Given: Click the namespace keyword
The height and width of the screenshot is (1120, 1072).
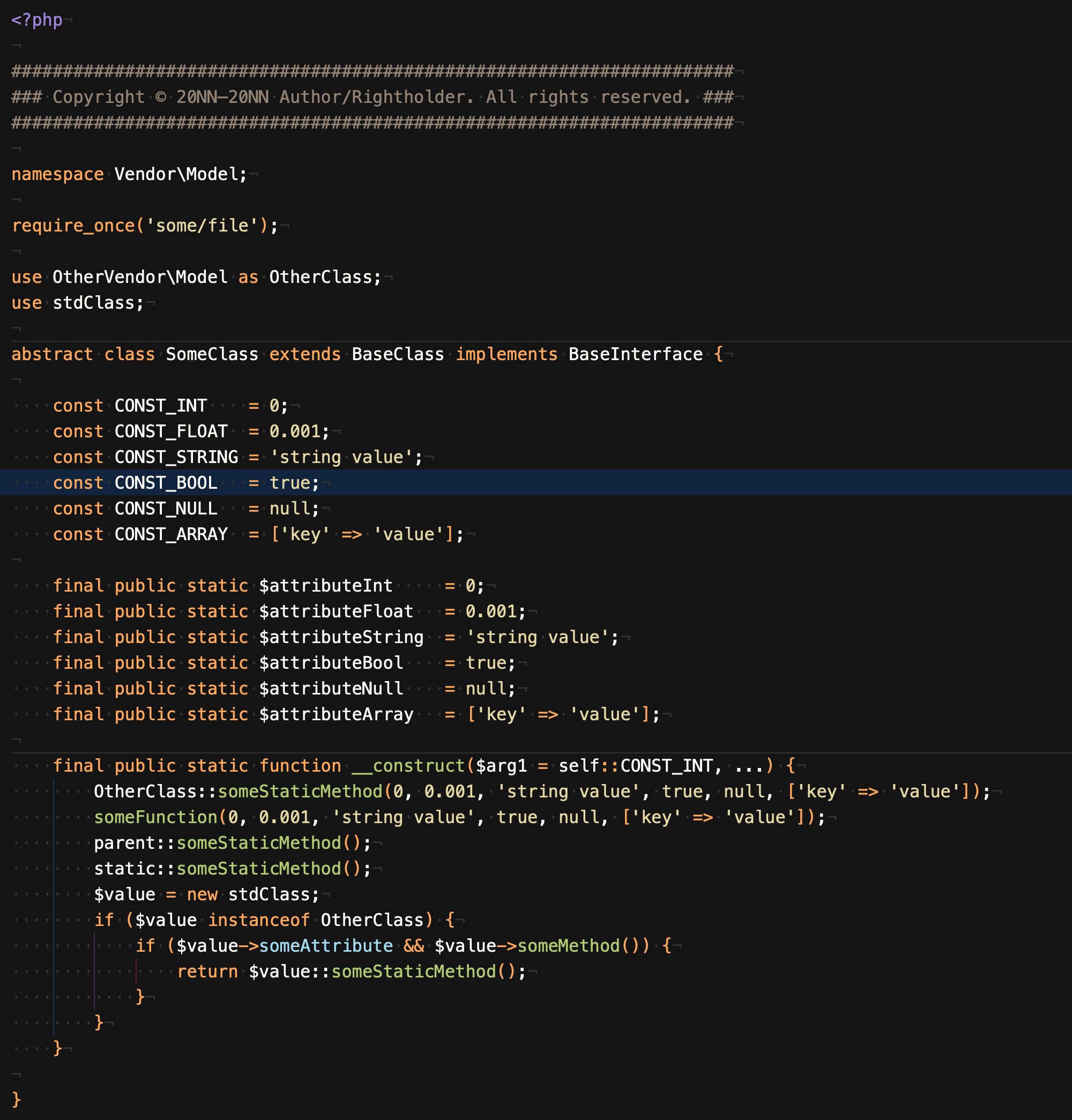Looking at the screenshot, I should pos(57,174).
